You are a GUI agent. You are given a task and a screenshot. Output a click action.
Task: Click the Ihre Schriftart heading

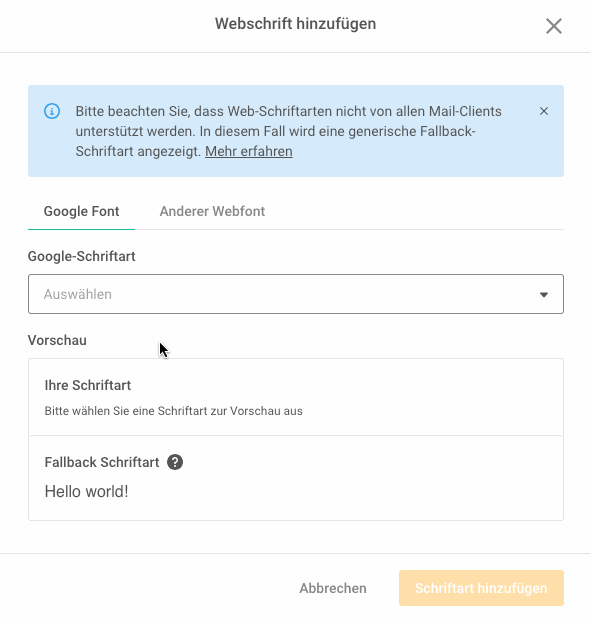[x=88, y=385]
